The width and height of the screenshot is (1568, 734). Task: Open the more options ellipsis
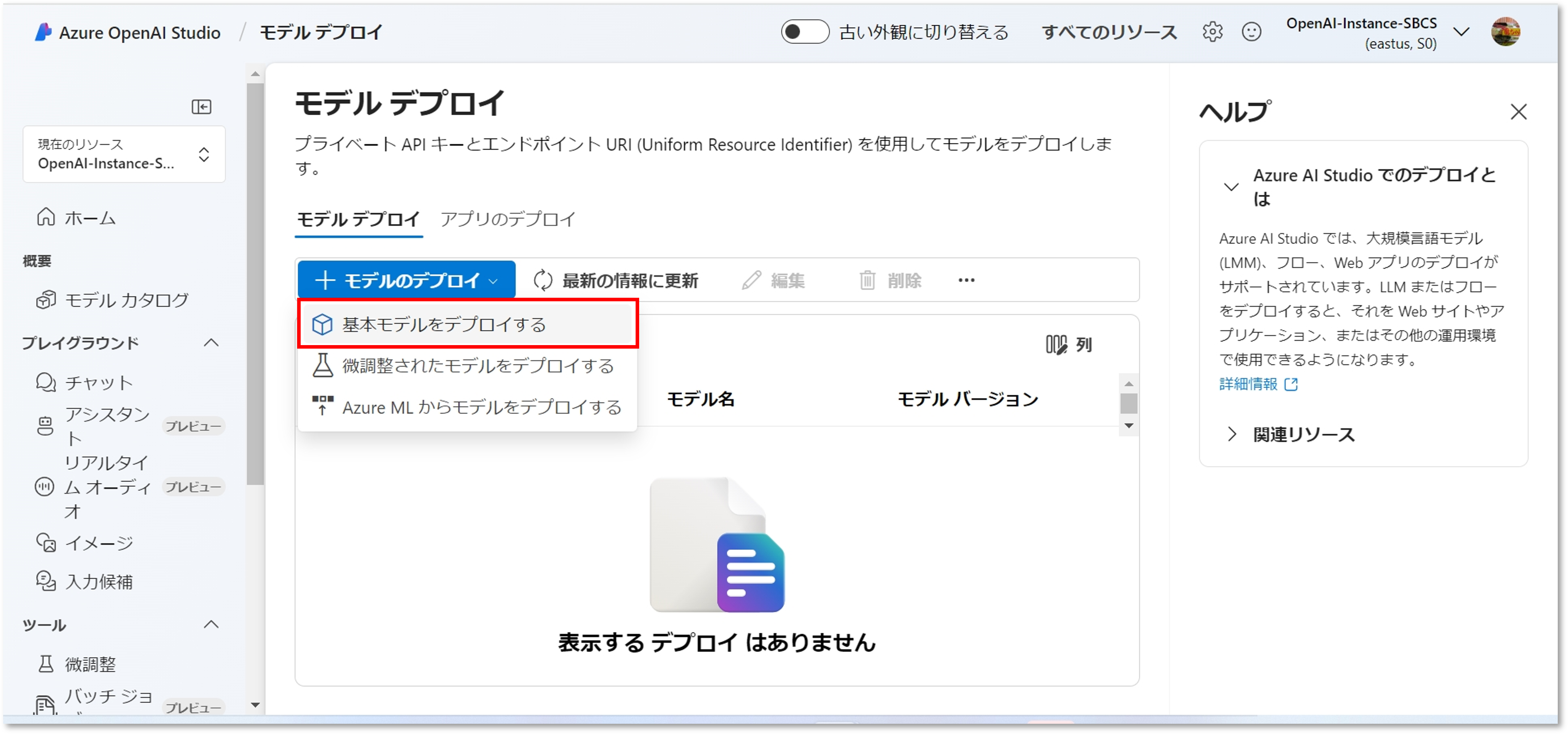966,280
